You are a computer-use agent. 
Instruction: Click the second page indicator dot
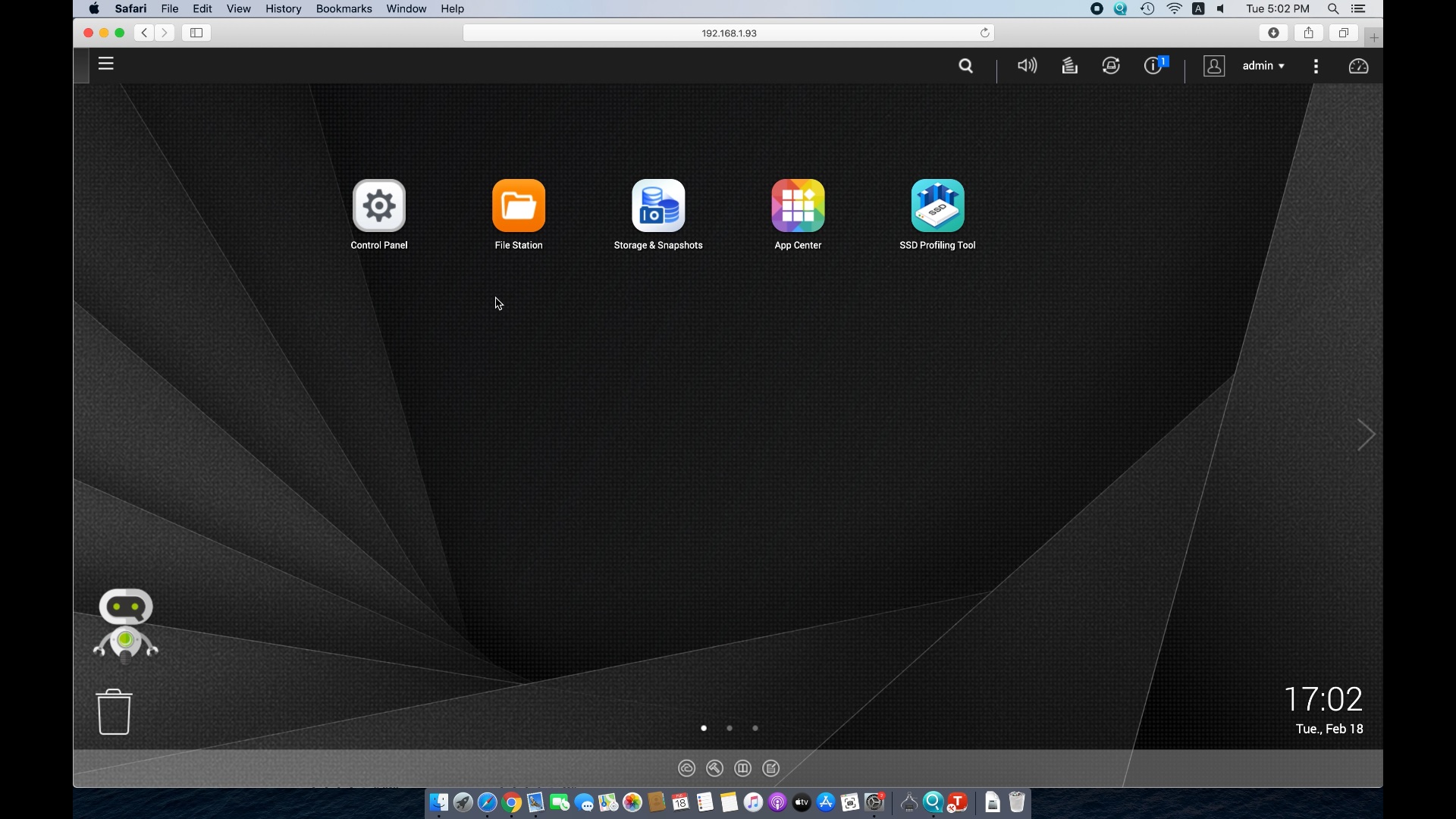click(729, 728)
